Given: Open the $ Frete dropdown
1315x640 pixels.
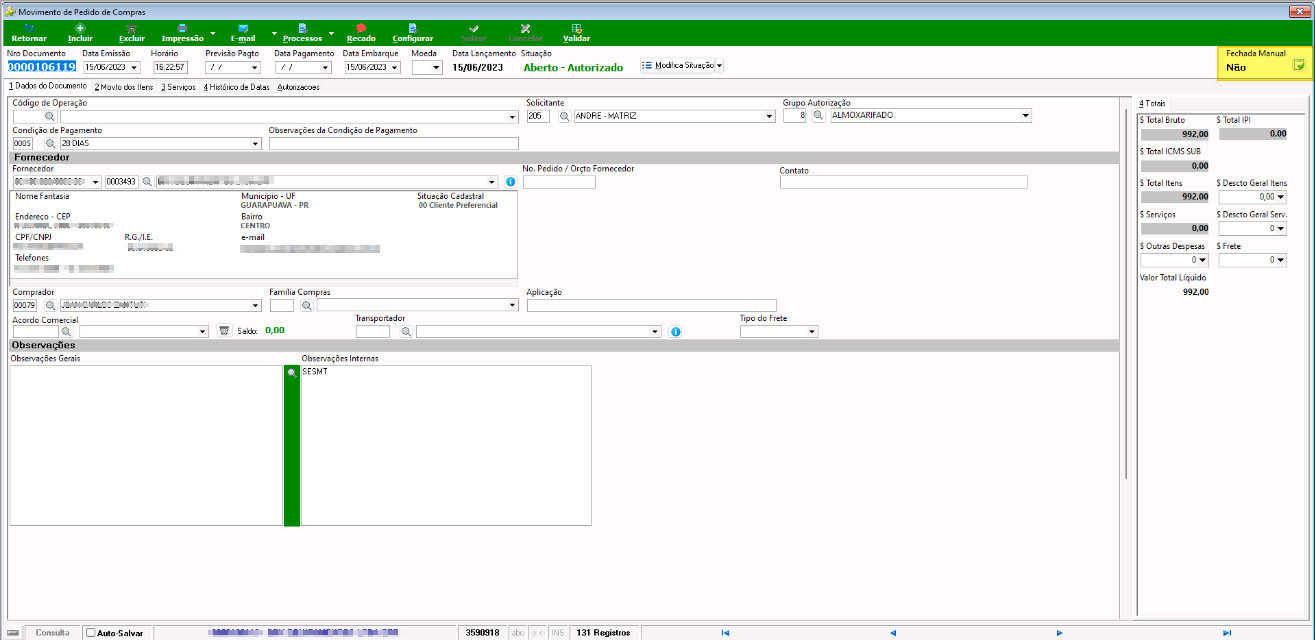Looking at the screenshot, I should [1281, 260].
